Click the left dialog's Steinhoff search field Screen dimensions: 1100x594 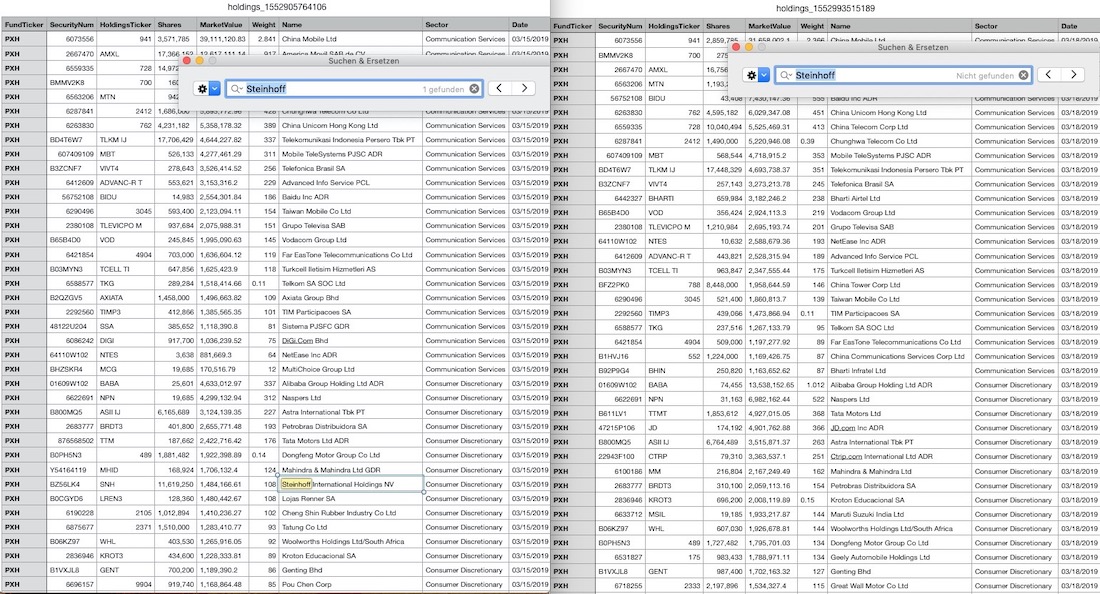354,89
